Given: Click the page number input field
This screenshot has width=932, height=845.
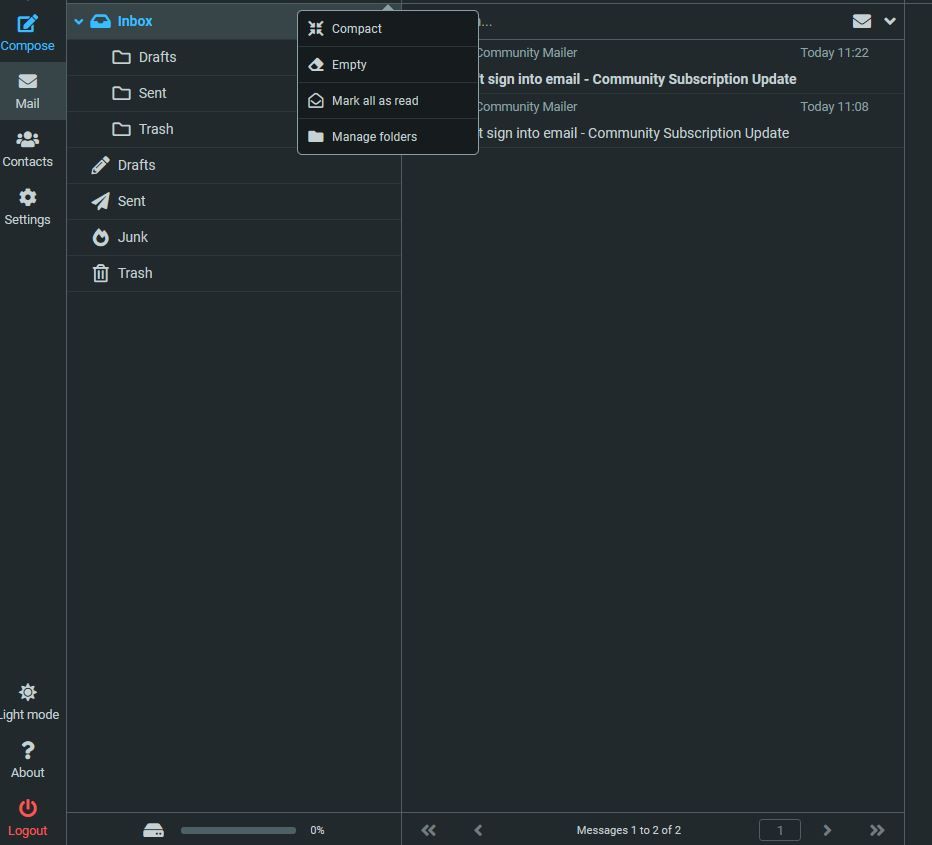Looking at the screenshot, I should click(779, 830).
